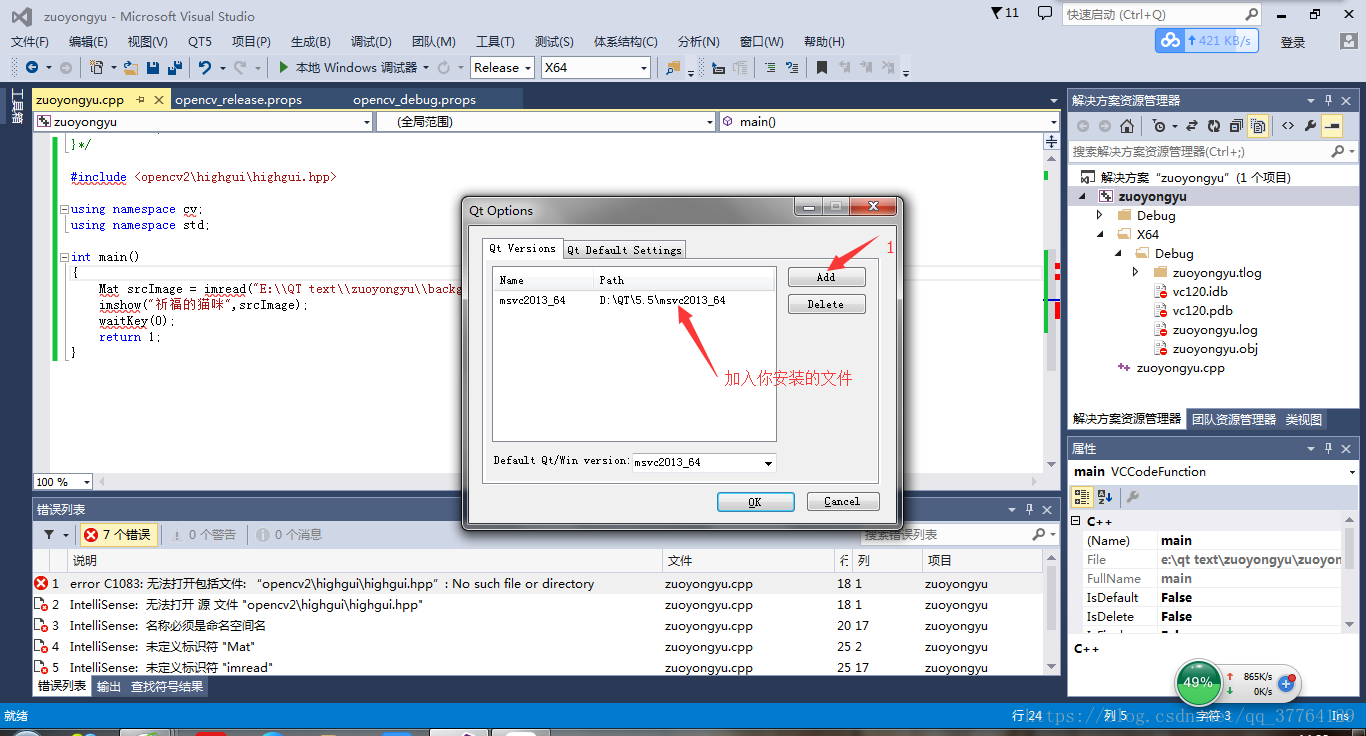Click the Save All toolbar icon
This screenshot has width=1366, height=736.
coord(175,67)
